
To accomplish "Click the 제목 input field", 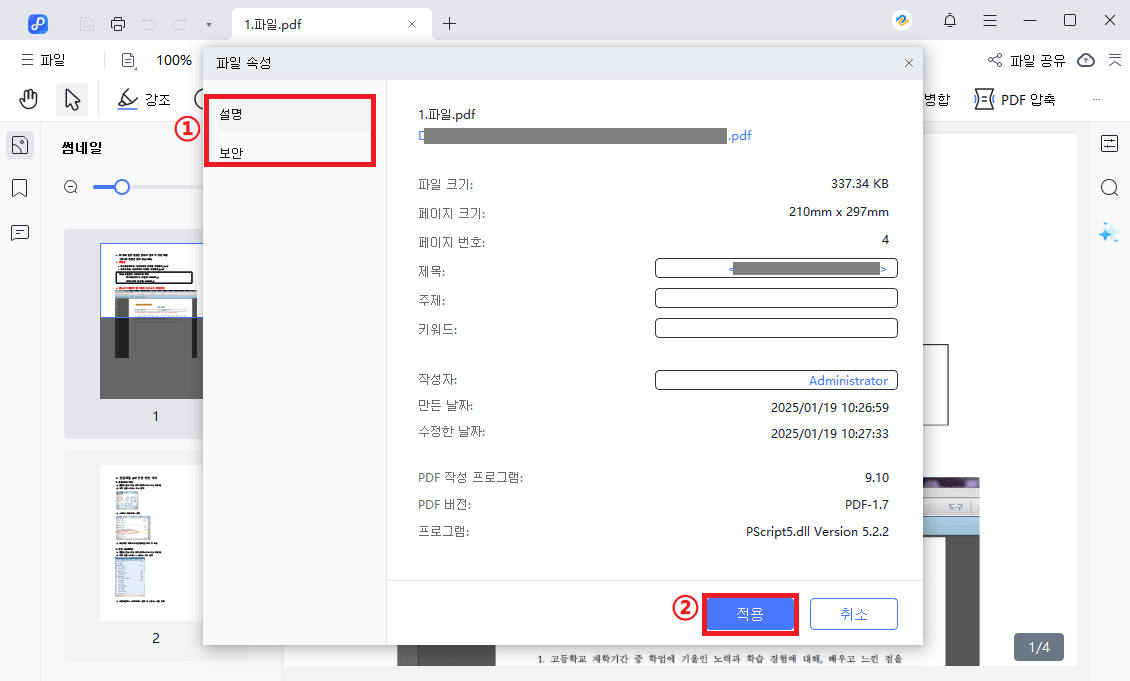I will pos(776,269).
